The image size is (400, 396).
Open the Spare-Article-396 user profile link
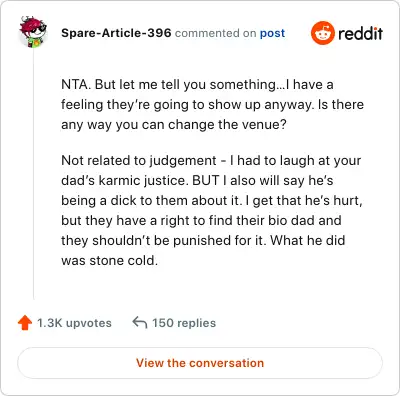(116, 33)
